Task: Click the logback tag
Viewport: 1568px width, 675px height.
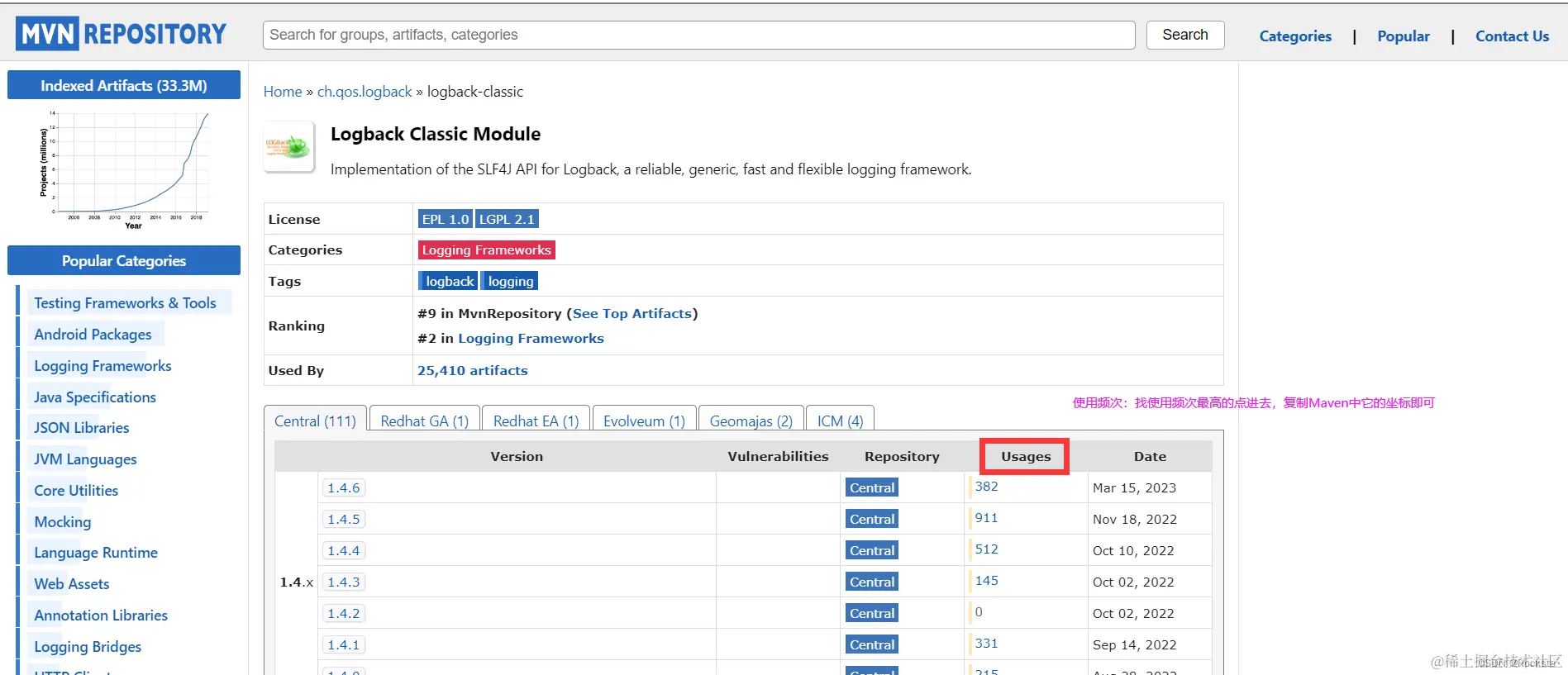Action: tap(448, 281)
